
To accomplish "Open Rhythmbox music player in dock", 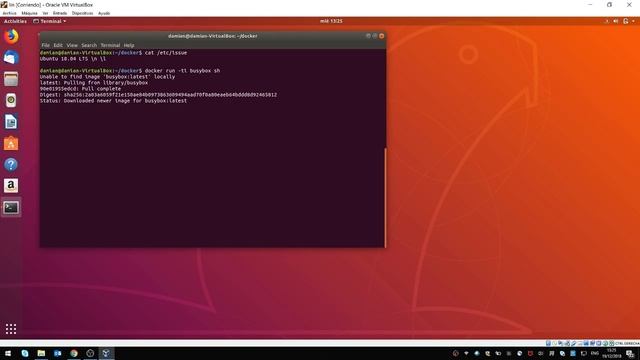I will coord(11,100).
